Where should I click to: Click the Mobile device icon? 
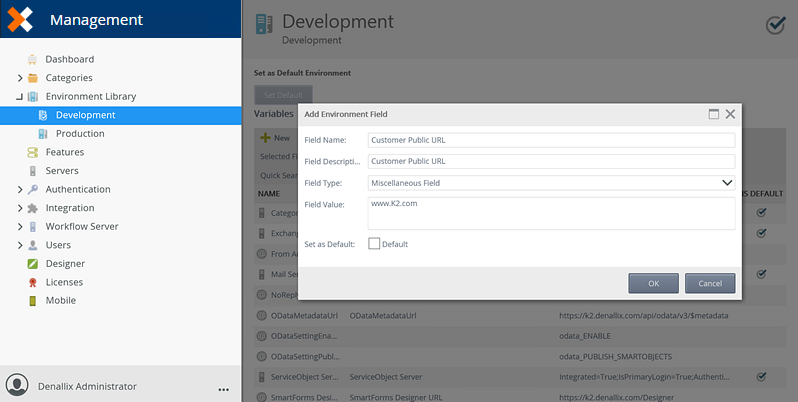click(x=33, y=300)
